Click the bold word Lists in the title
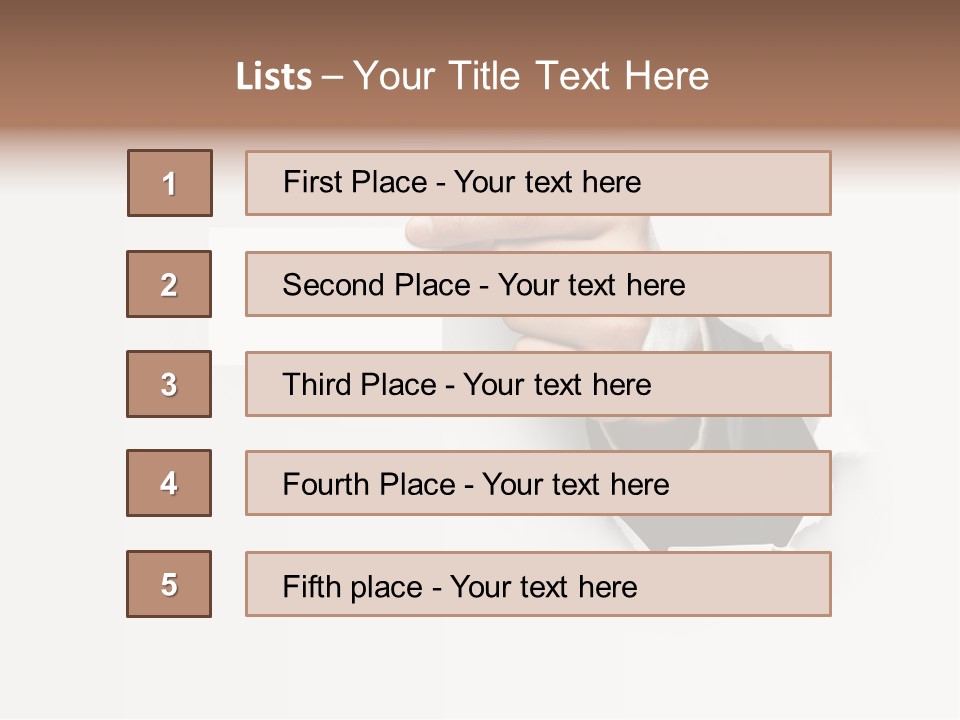The width and height of the screenshot is (960, 720). click(x=274, y=77)
